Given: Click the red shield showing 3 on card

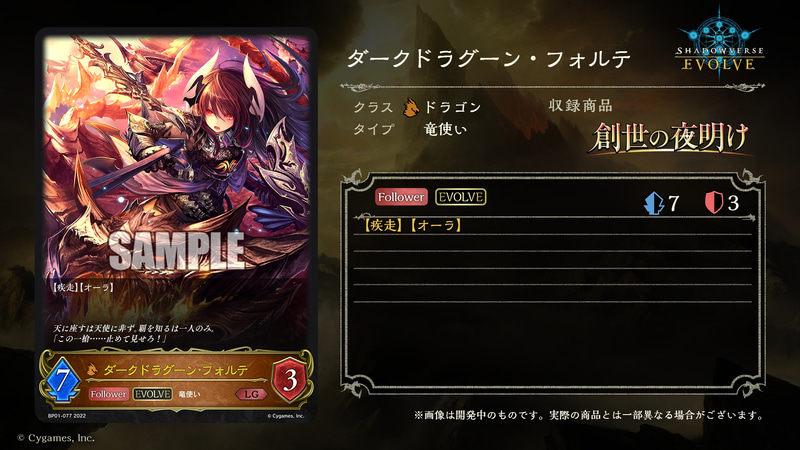Looking at the screenshot, I should (x=290, y=380).
